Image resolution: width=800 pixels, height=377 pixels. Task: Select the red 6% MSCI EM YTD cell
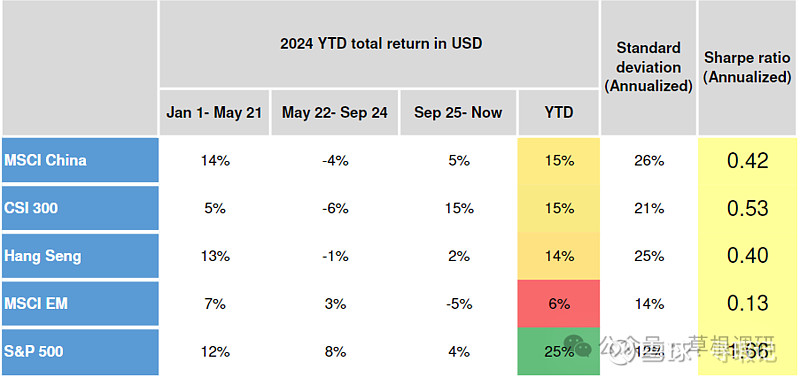[559, 304]
